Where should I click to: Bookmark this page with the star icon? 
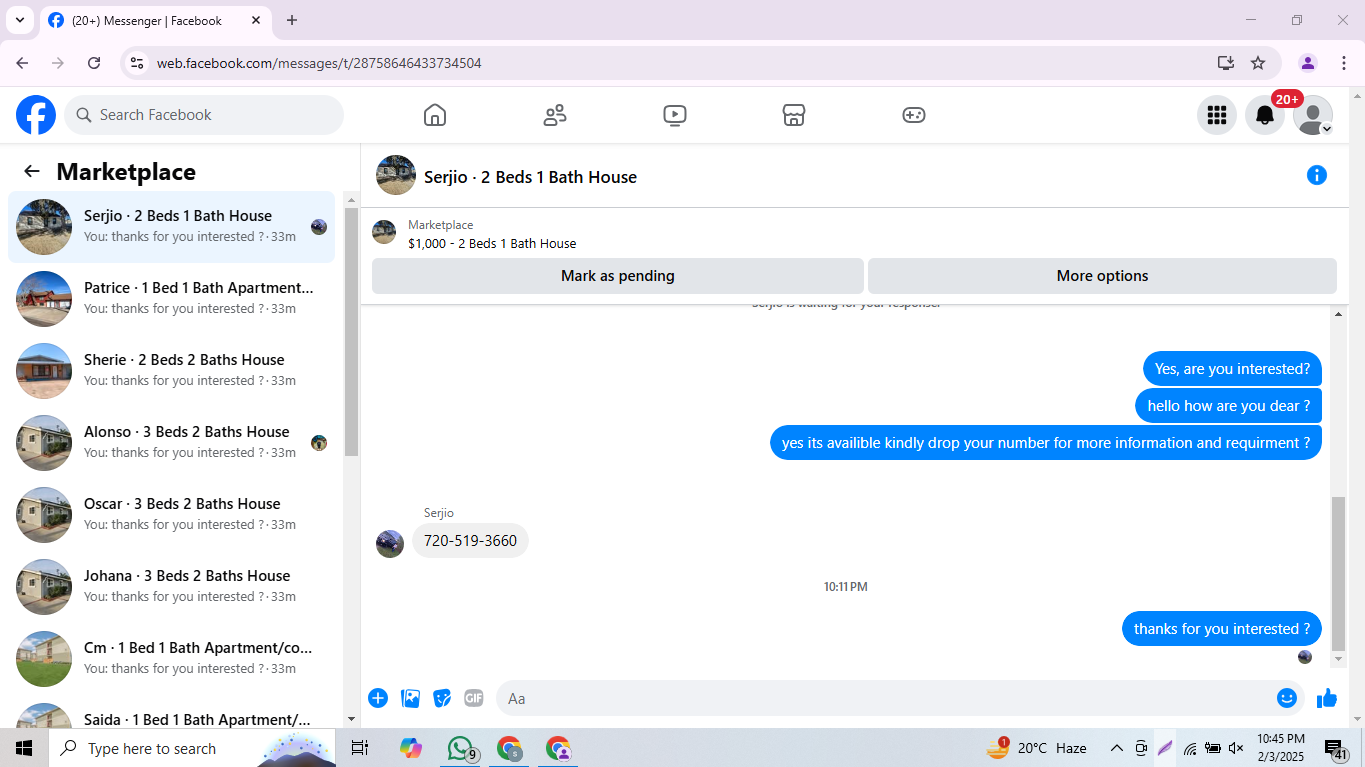point(1258,63)
